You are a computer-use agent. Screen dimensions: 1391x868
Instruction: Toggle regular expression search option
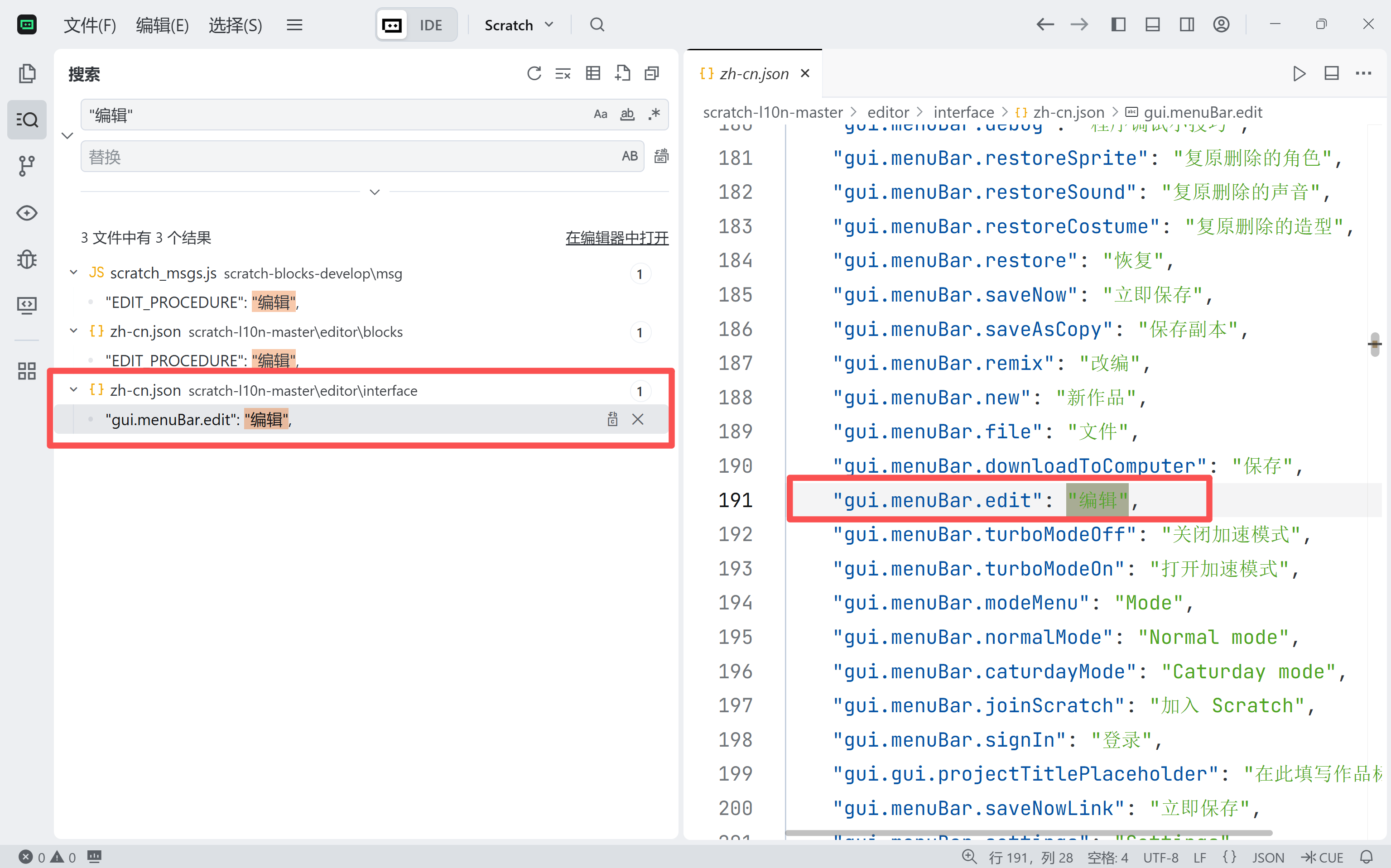(x=654, y=114)
